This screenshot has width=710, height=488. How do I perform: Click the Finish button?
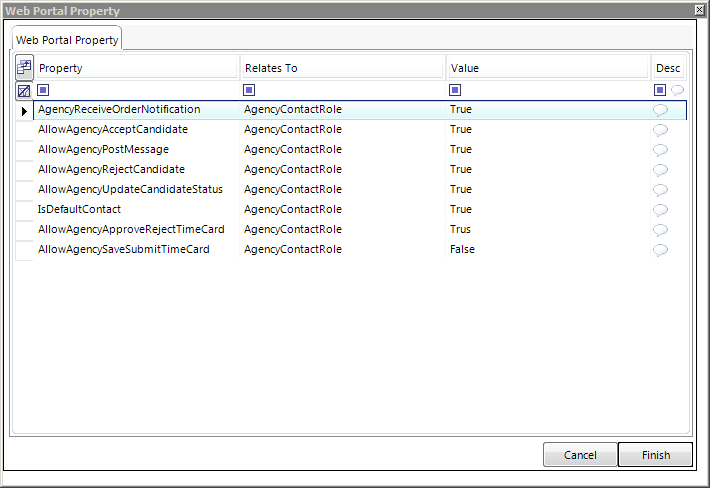point(656,455)
